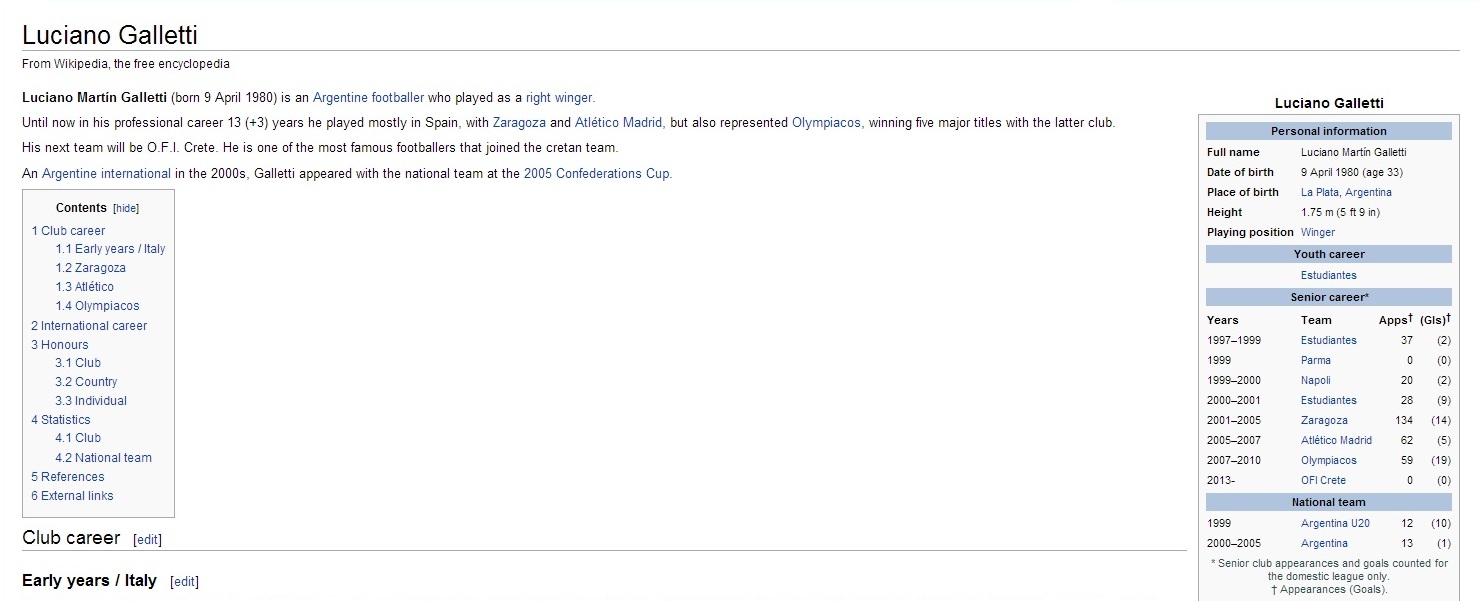Select the goals value '(19)' in Olympiacos row
The width and height of the screenshot is (1481, 601).
pos(1440,460)
